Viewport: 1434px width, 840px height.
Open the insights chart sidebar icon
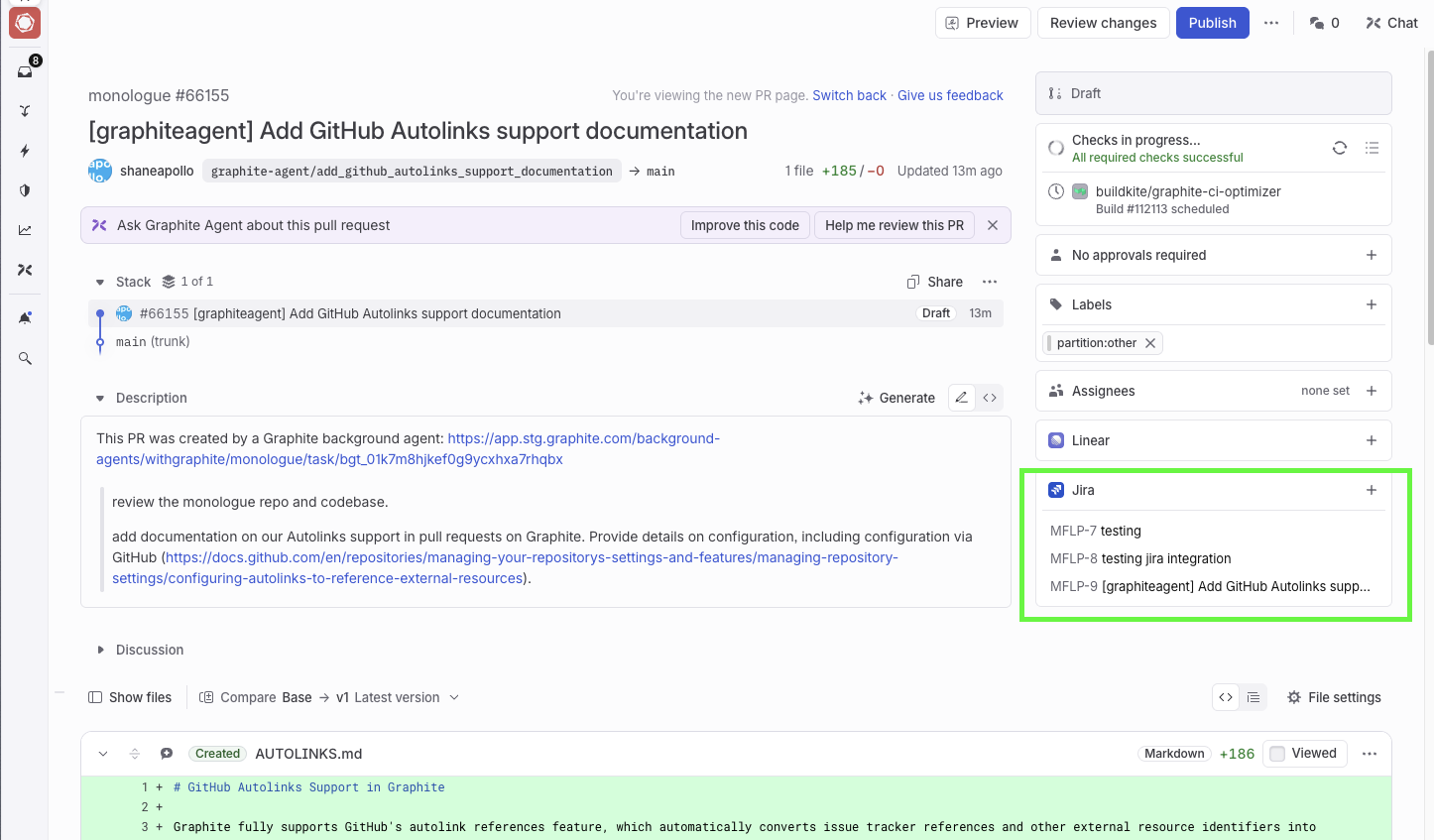point(25,230)
